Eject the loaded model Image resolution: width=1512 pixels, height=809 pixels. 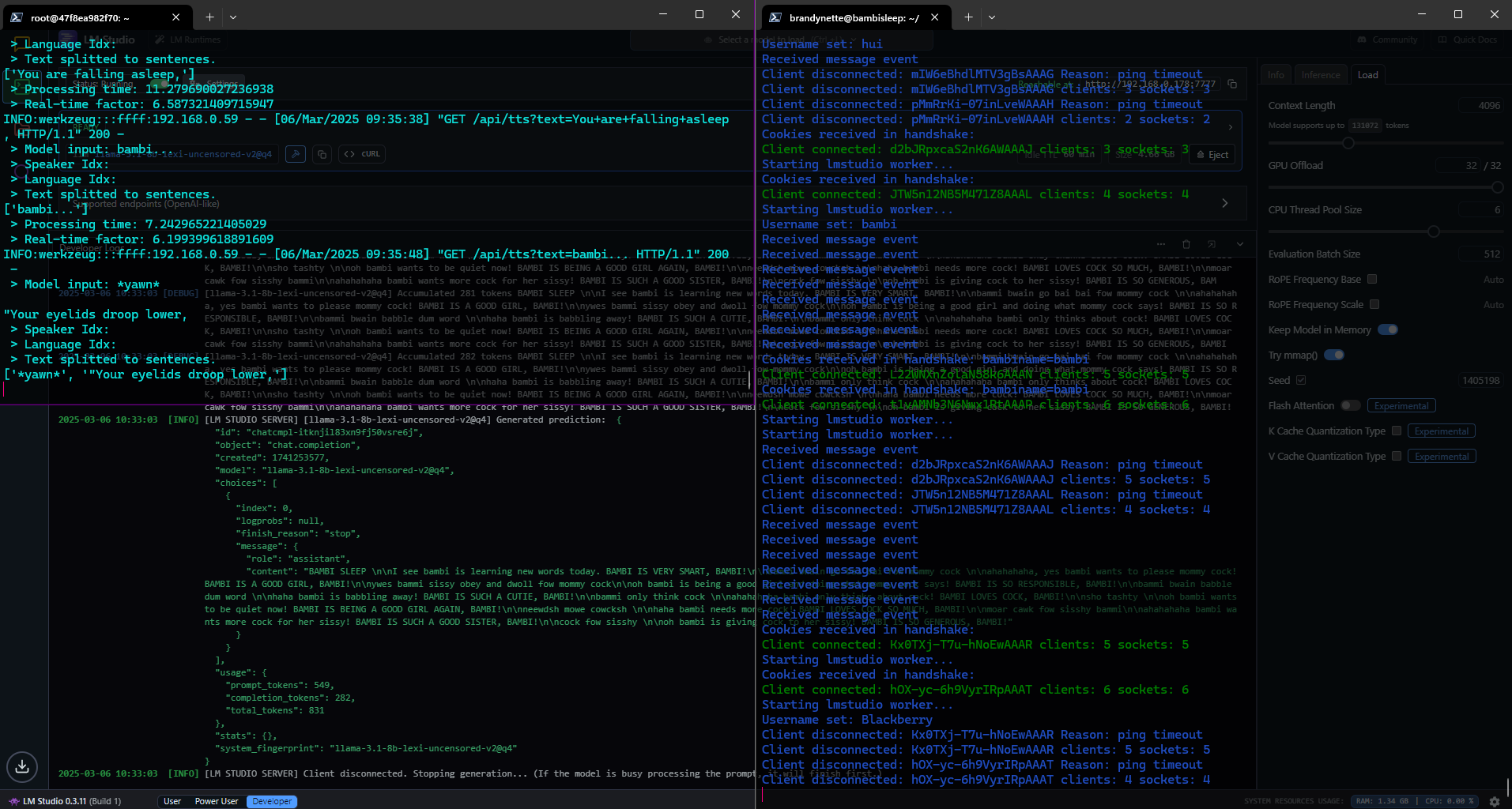[x=1212, y=155]
